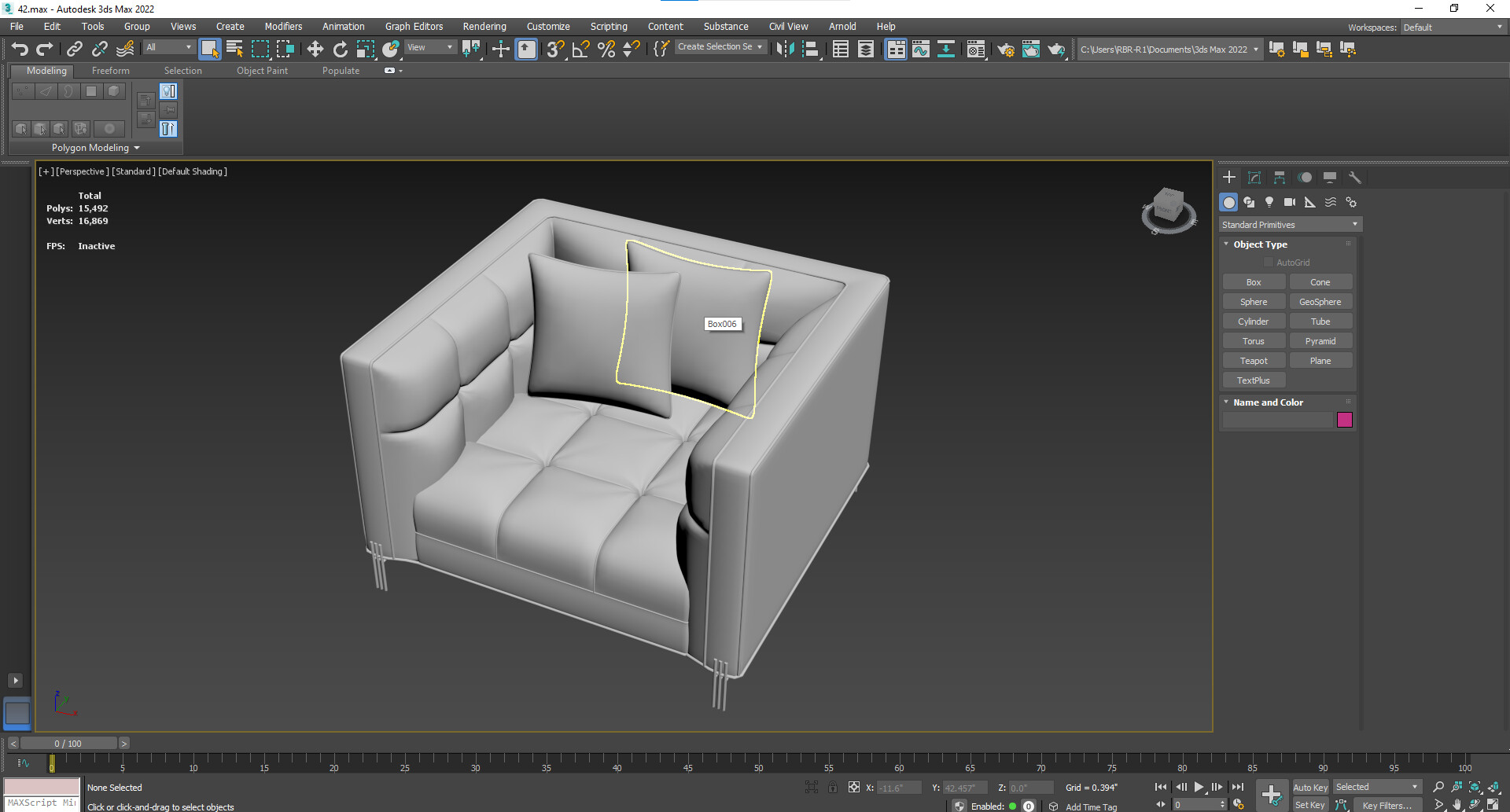1510x812 pixels.
Task: Select the Select and Rotate tool
Action: point(341,49)
